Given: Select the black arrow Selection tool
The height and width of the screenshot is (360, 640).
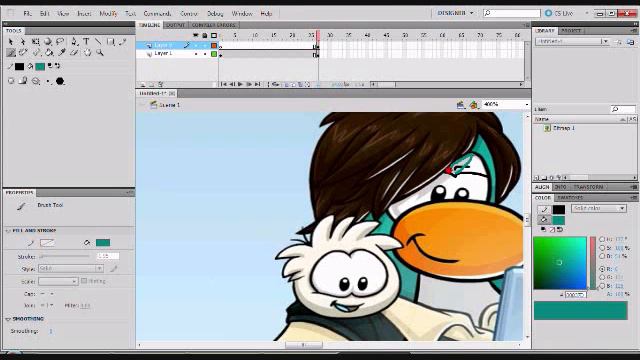Looking at the screenshot, I should tap(11, 42).
